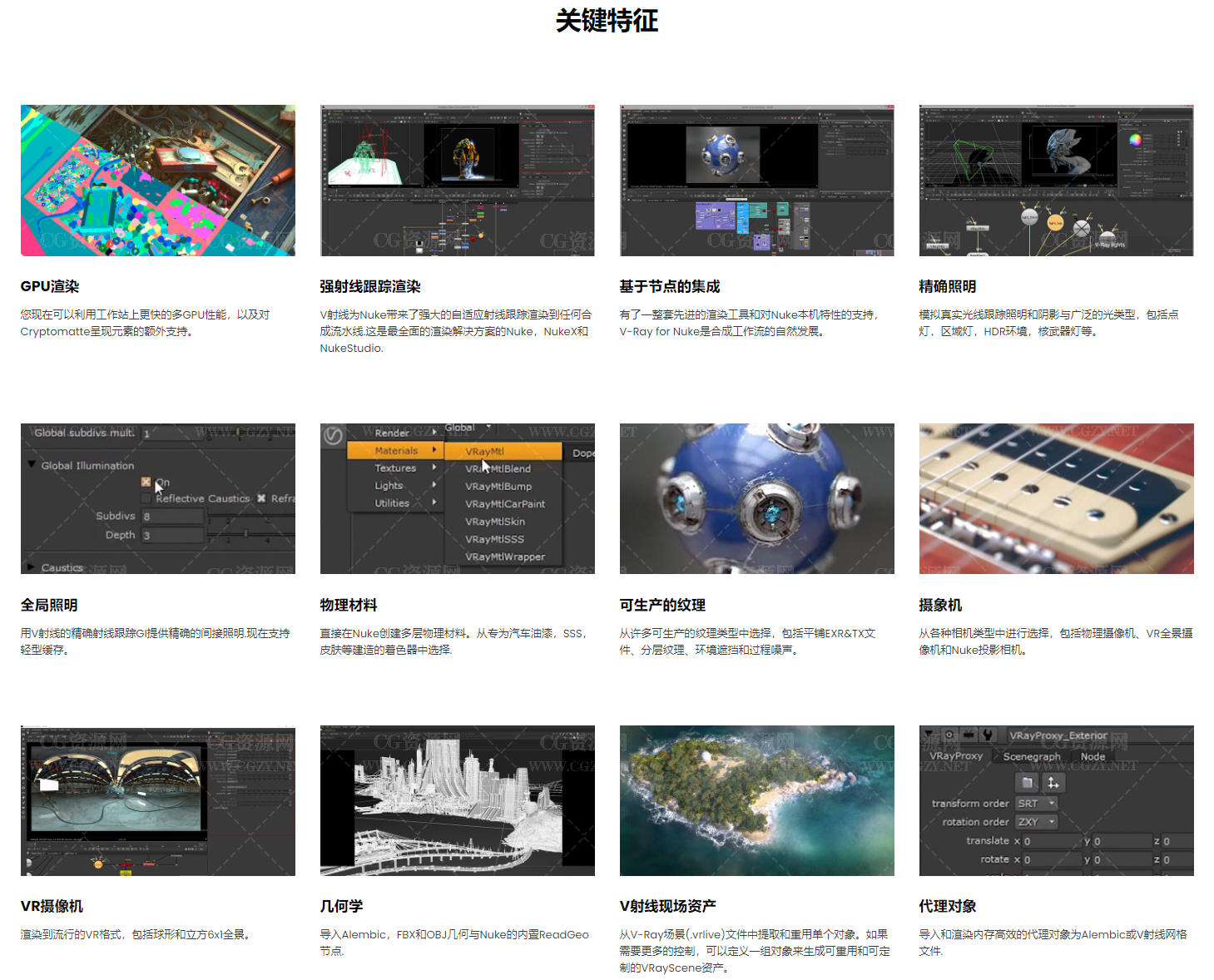Toggle the Global Illumination On checkbox
The height and width of the screenshot is (980, 1214).
click(146, 482)
